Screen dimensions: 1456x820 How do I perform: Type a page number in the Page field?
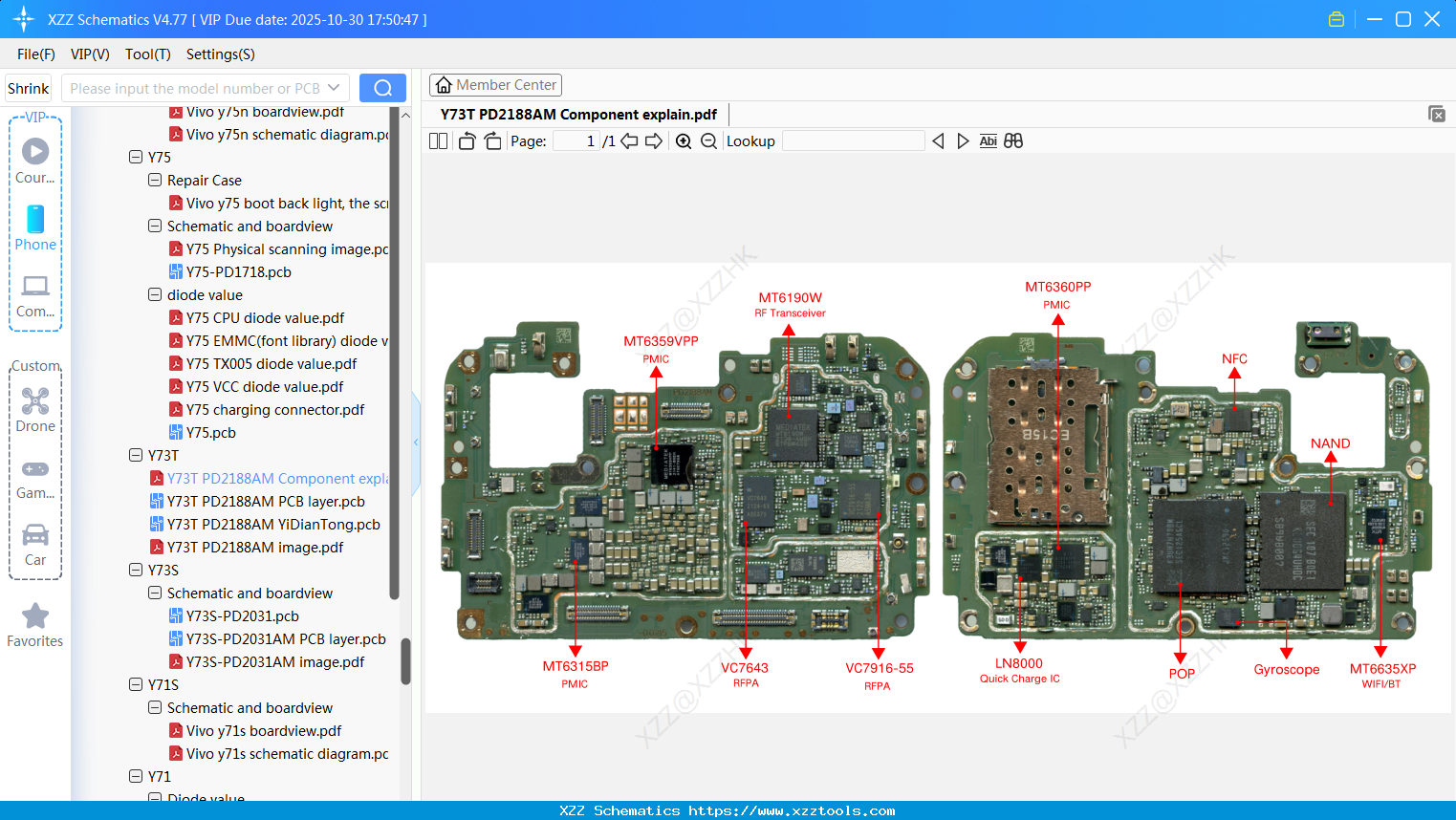coord(574,140)
